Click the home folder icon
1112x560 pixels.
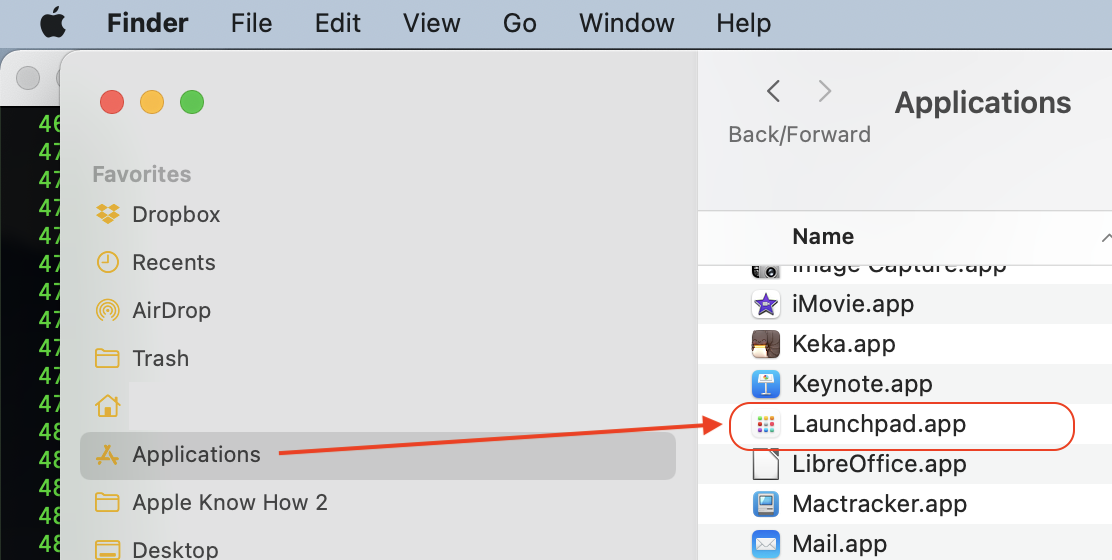(x=107, y=406)
